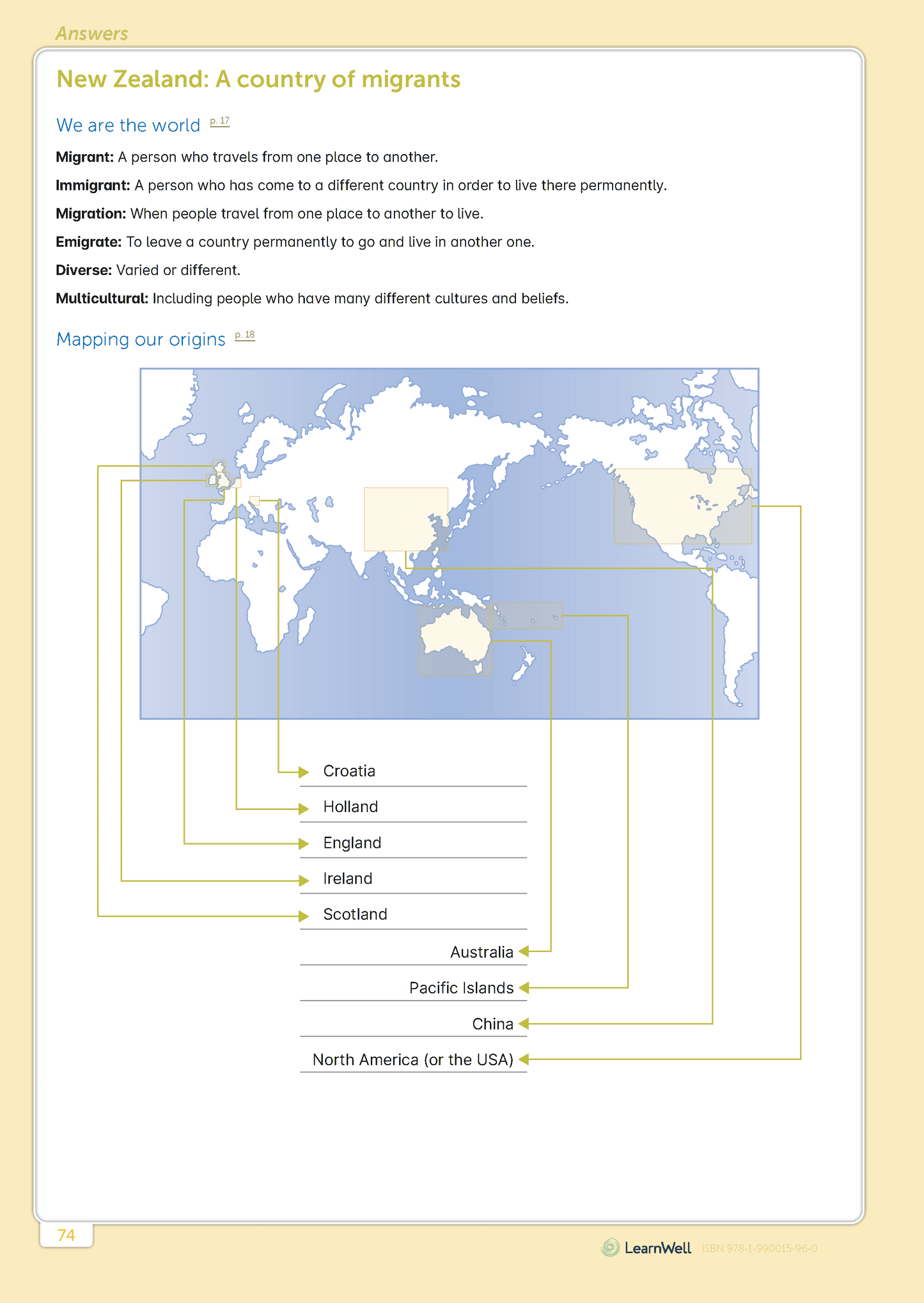Click New Zealand on the world map
924x1303 pixels.
tap(524, 666)
